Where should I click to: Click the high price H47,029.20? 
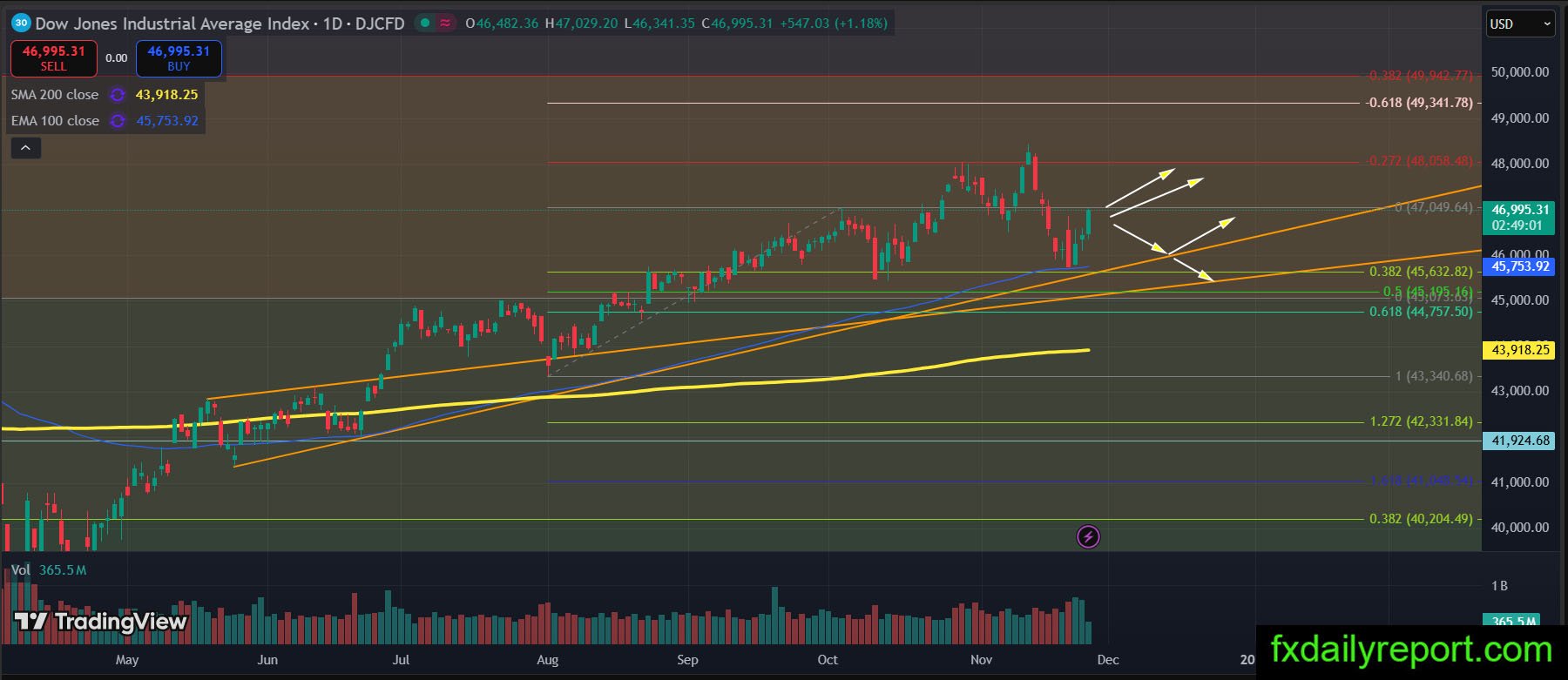click(581, 24)
